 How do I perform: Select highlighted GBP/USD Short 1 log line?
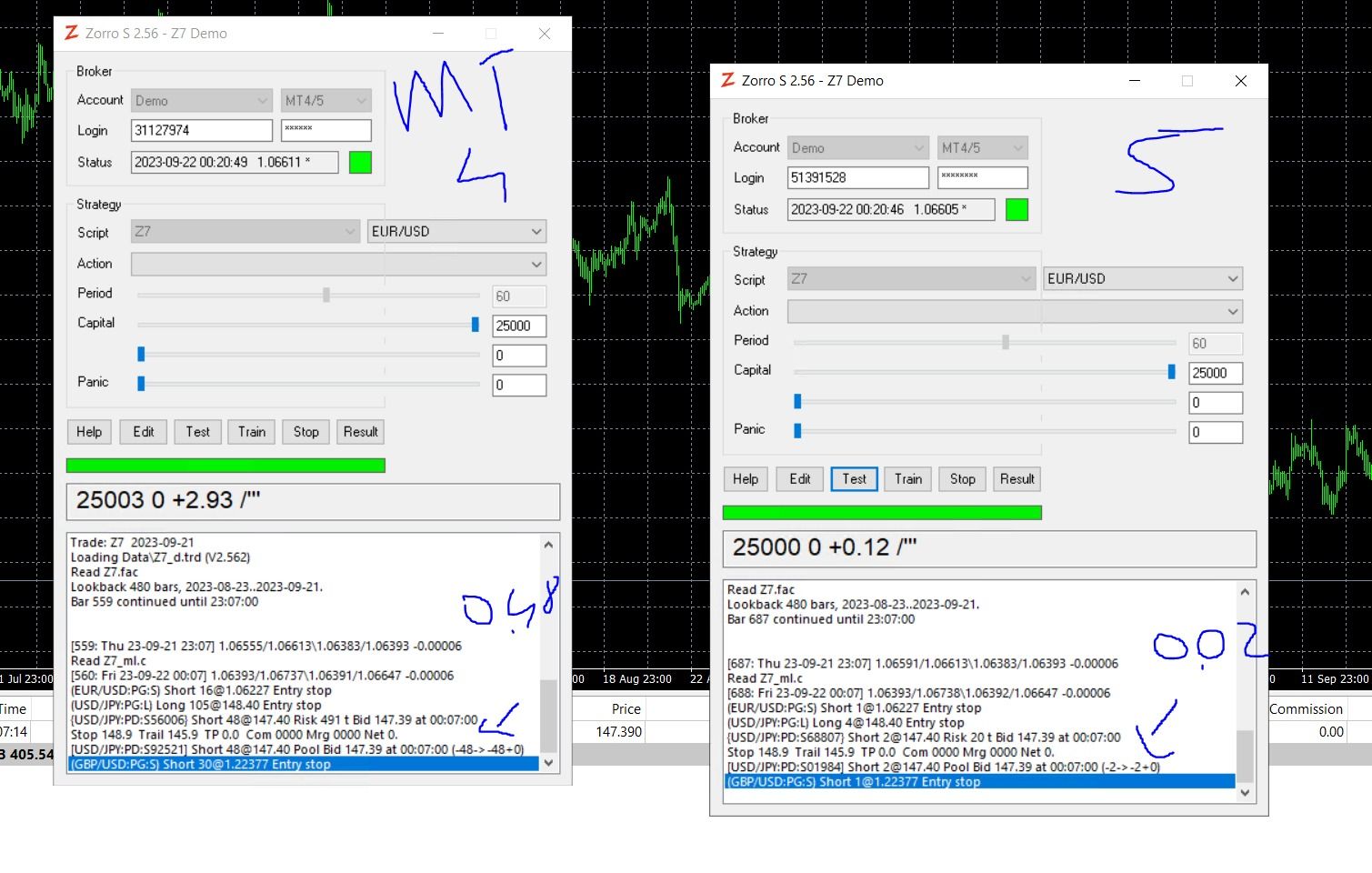(980, 781)
